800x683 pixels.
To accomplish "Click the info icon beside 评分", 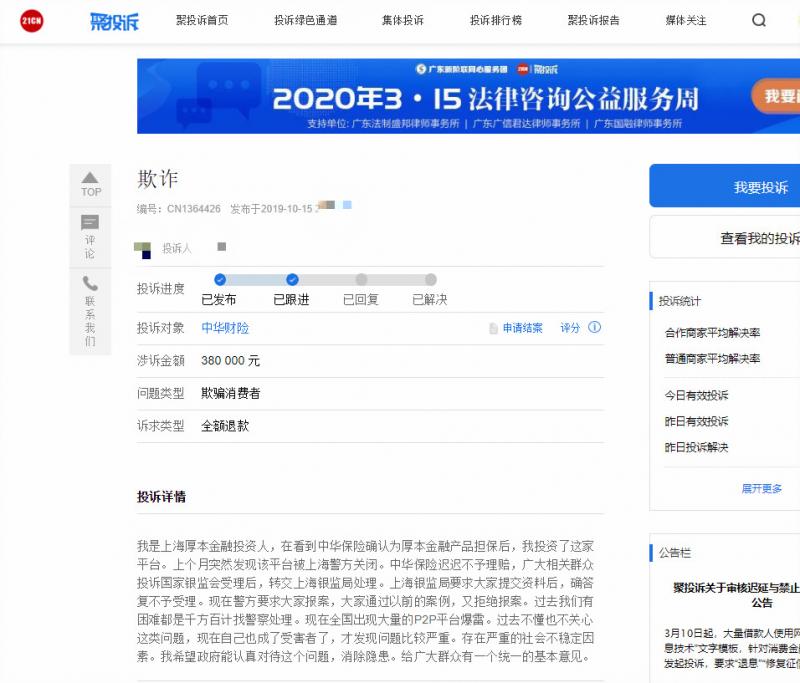I will [595, 327].
